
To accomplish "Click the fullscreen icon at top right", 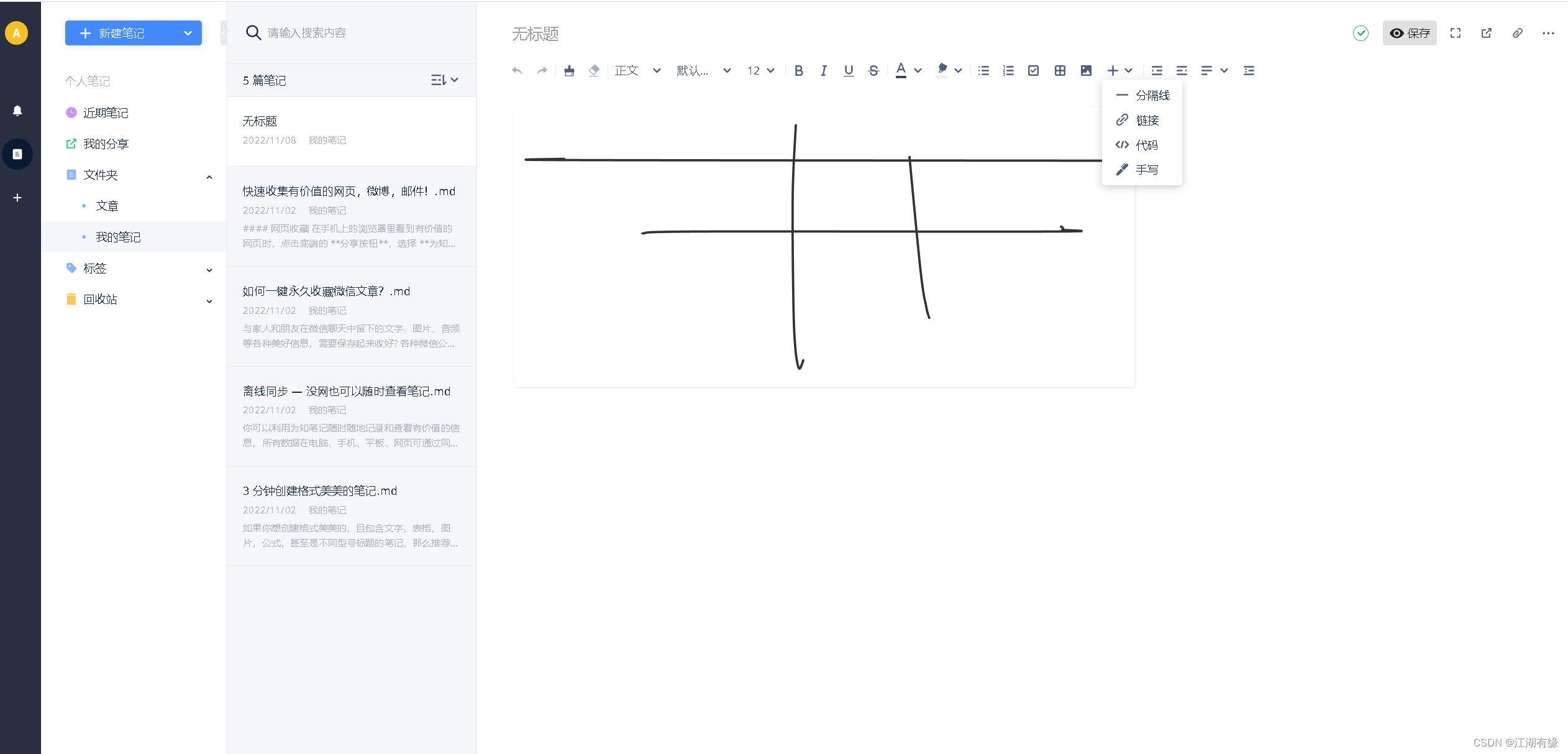I will pyautogui.click(x=1456, y=34).
